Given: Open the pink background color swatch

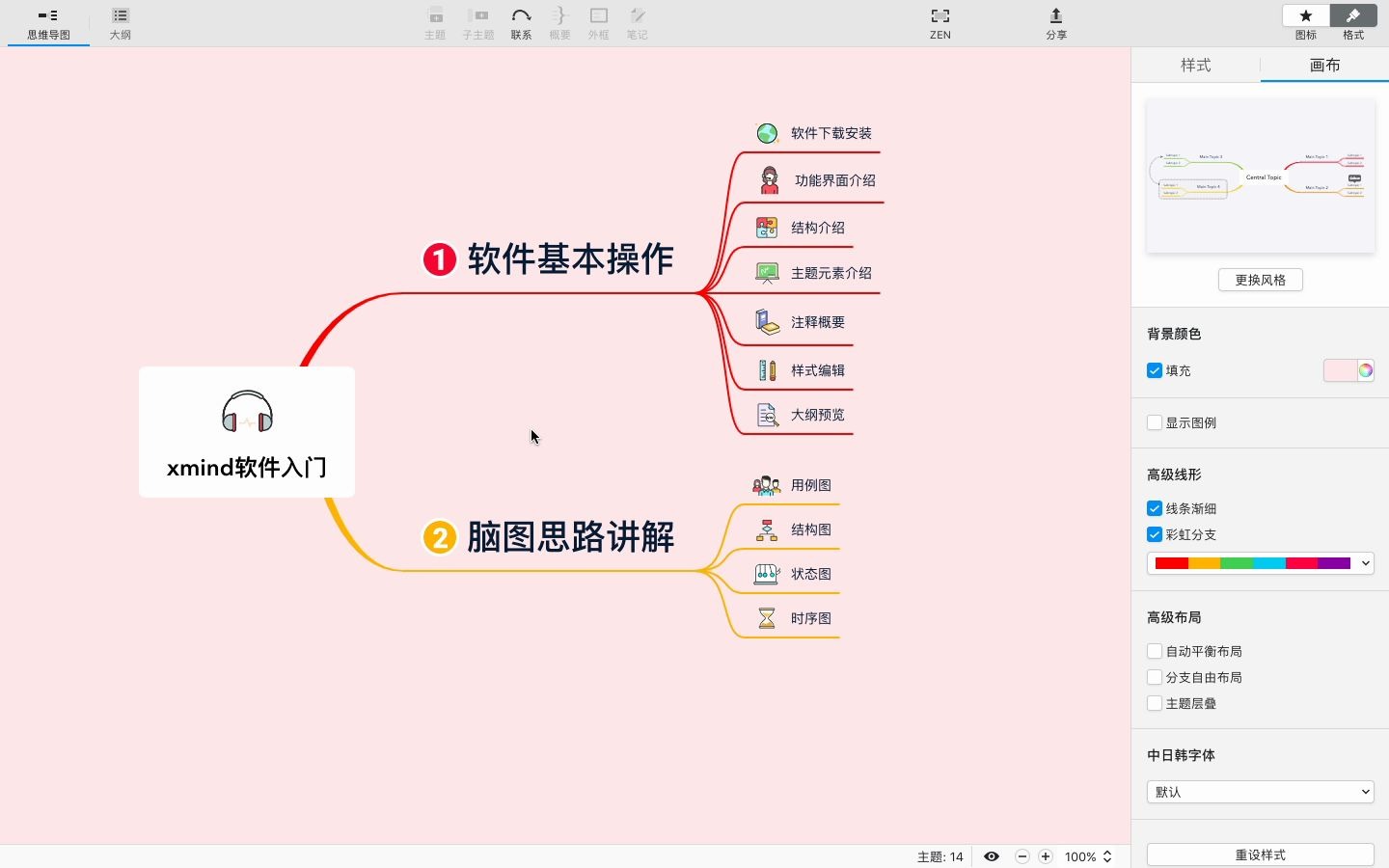Looking at the screenshot, I should click(1340, 370).
